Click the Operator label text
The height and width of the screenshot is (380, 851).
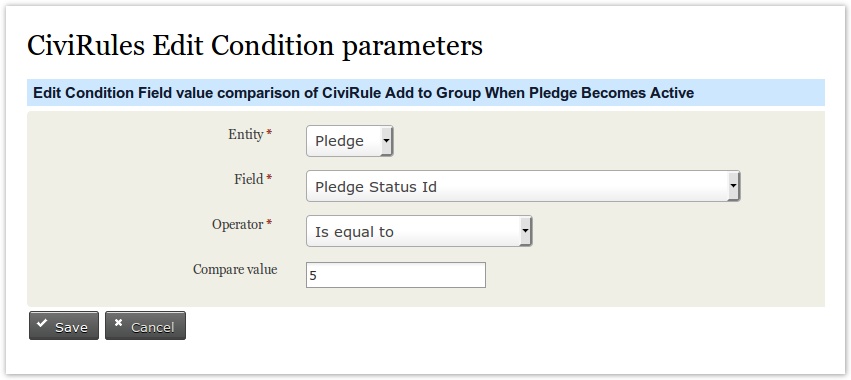[238, 224]
